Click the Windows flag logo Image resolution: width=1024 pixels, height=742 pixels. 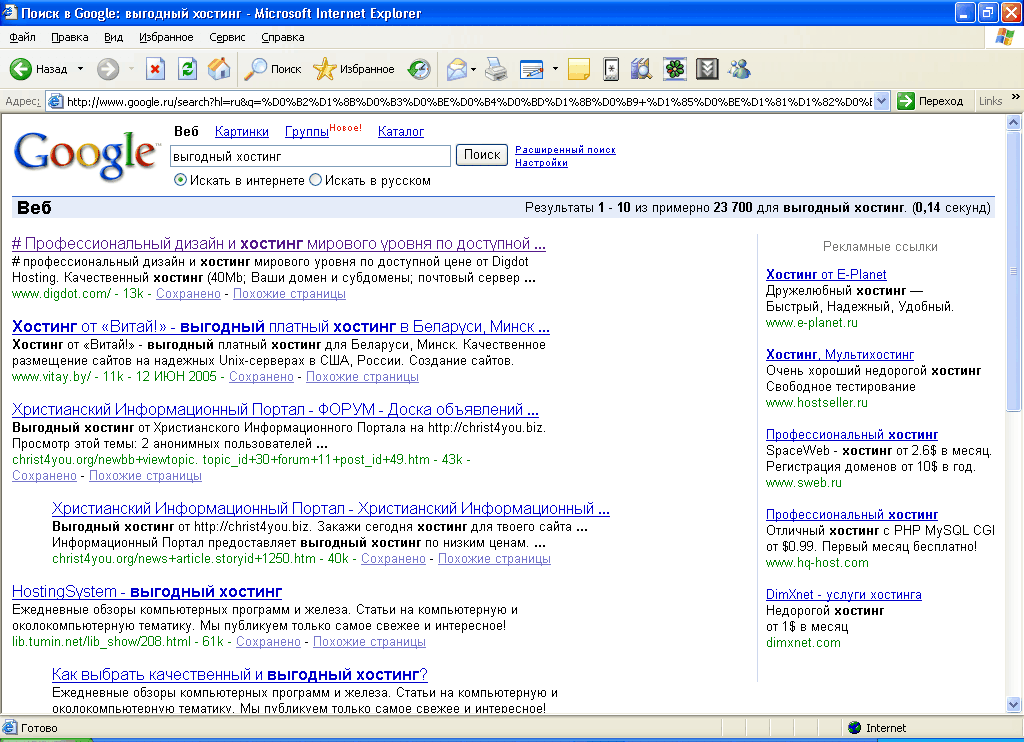(x=1004, y=37)
